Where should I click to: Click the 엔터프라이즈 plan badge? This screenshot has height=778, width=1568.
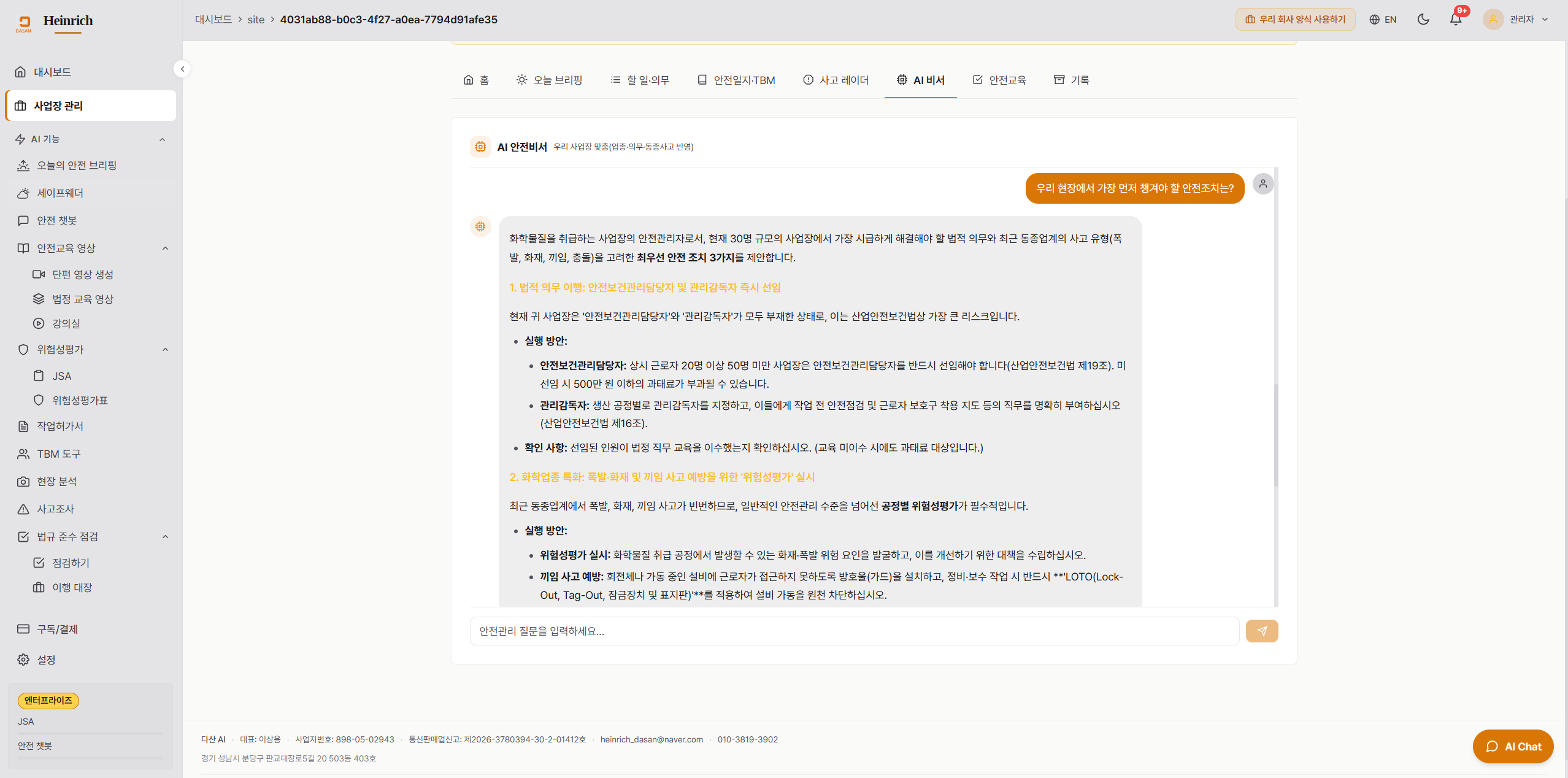click(48, 700)
